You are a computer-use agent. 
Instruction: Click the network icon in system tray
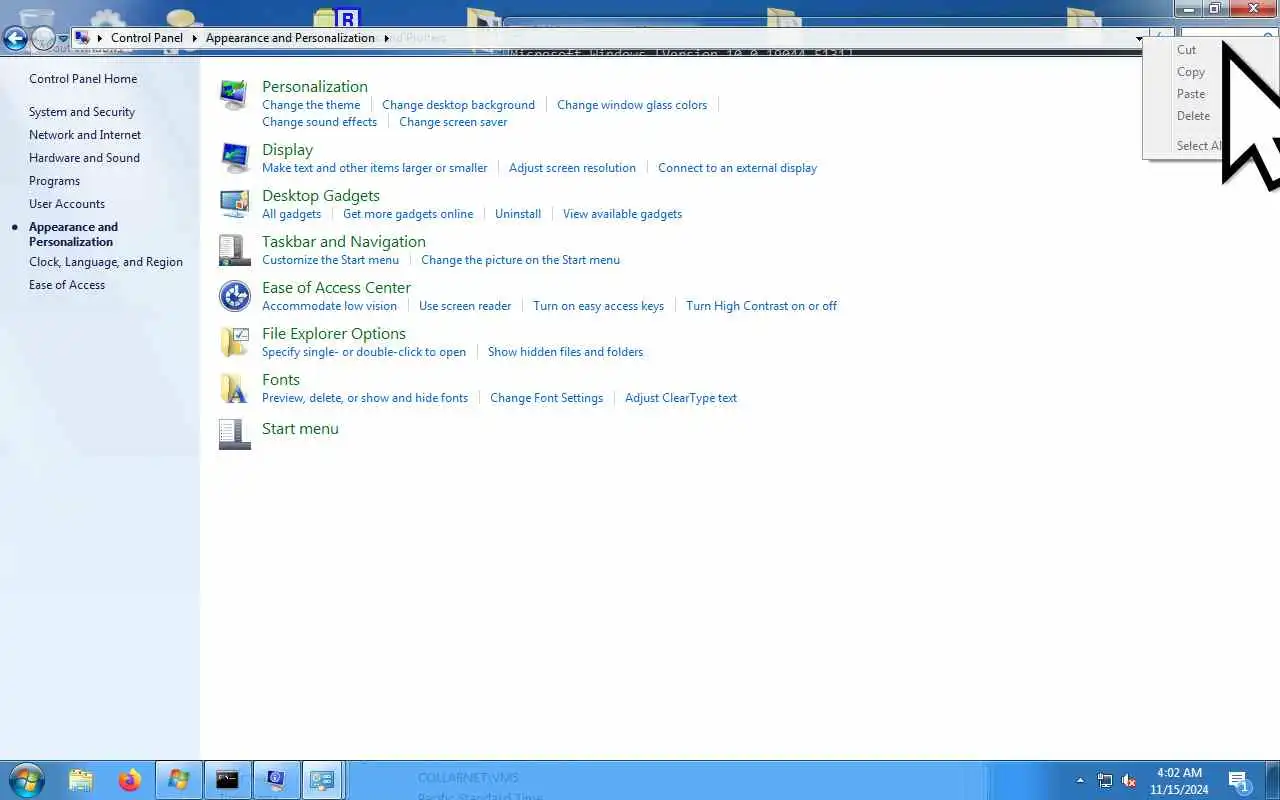[1105, 781]
